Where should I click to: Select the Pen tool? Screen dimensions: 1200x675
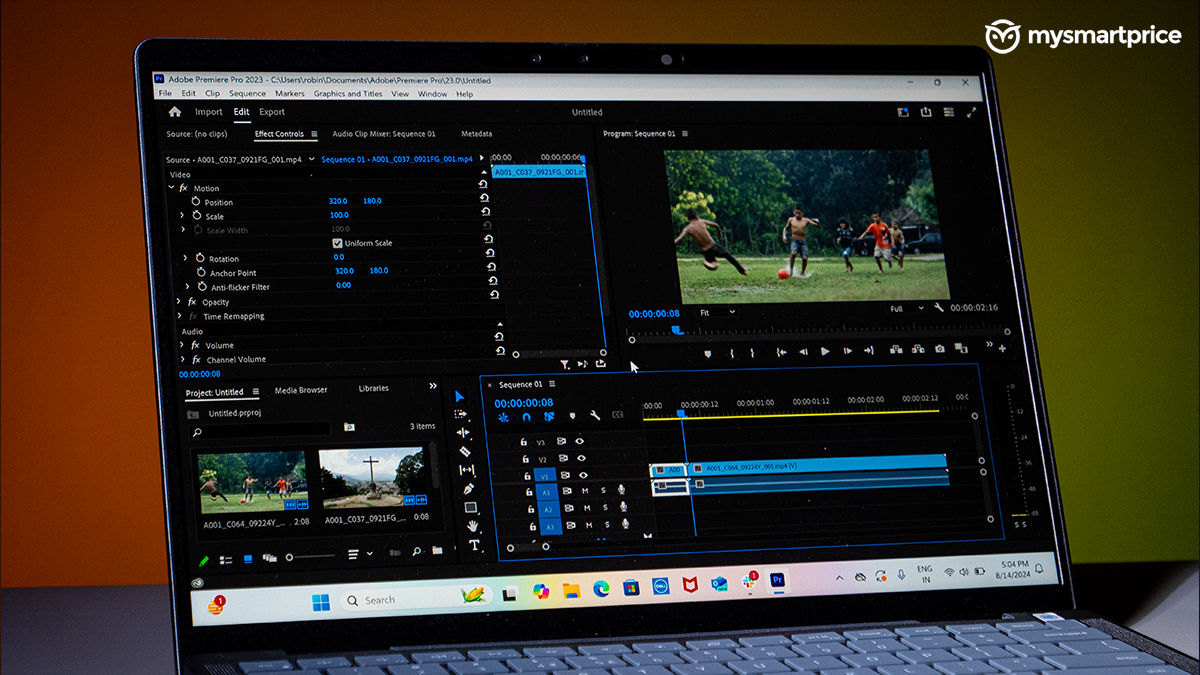468,489
